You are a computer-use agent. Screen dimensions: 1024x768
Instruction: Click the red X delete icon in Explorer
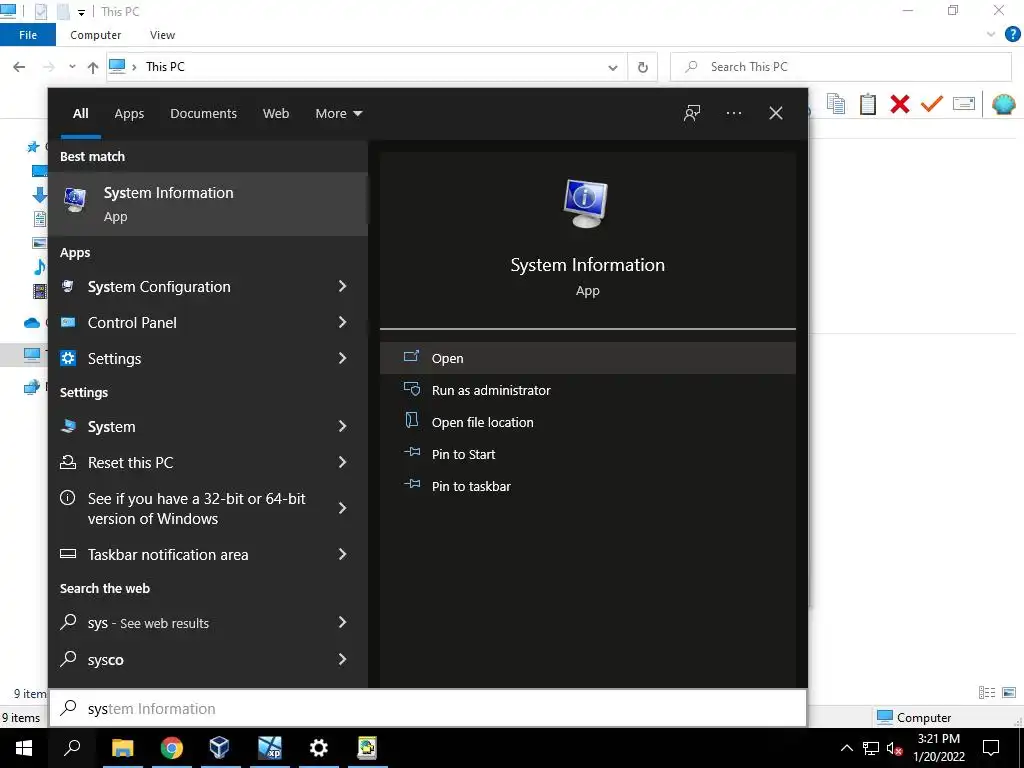click(900, 104)
